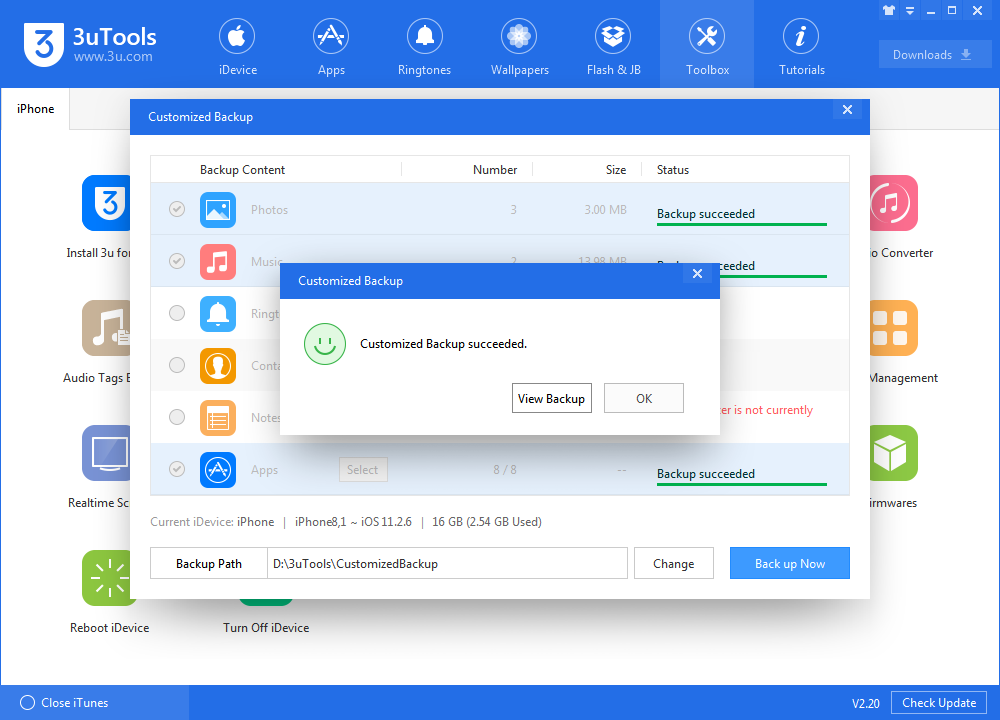
Task: Open Realtime Screen tool icon
Action: coord(106,453)
